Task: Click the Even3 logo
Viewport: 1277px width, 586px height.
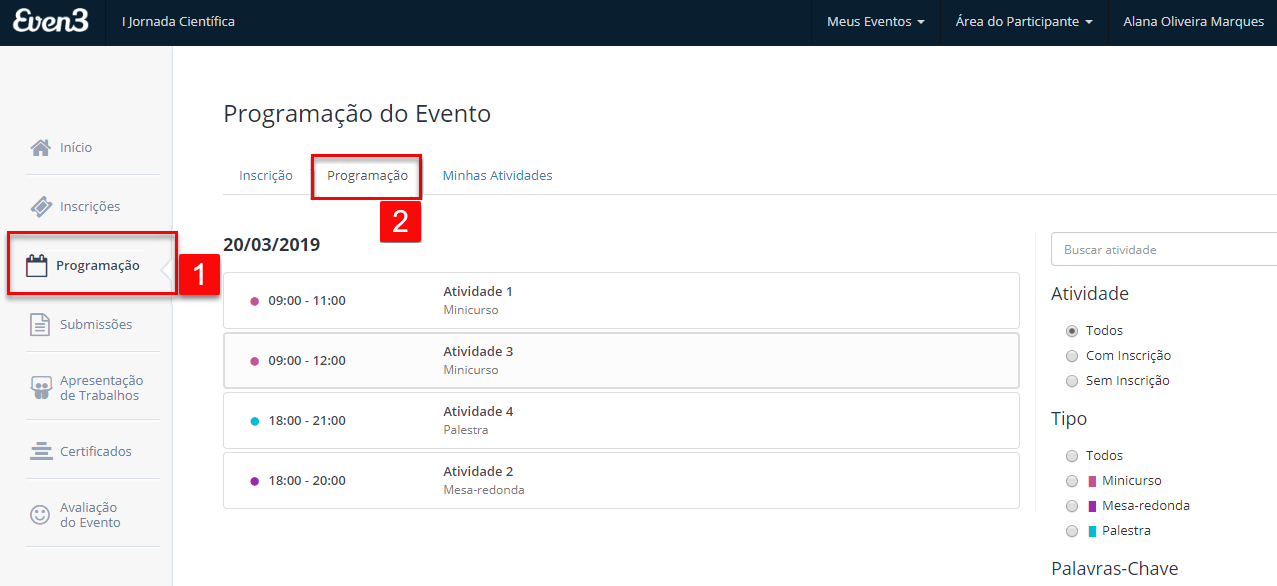Action: tap(50, 21)
